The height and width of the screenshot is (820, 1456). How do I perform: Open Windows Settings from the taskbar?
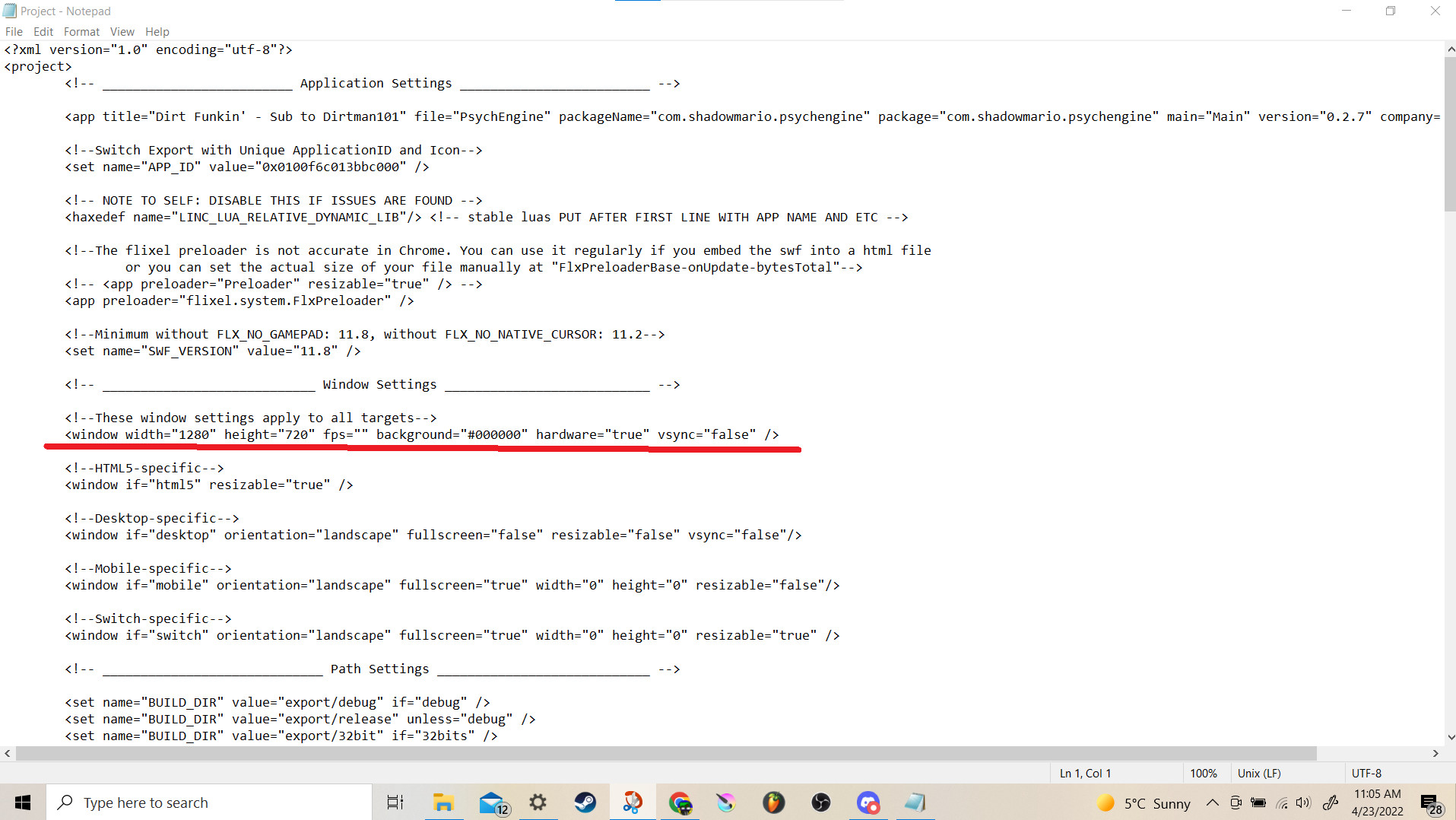538,803
